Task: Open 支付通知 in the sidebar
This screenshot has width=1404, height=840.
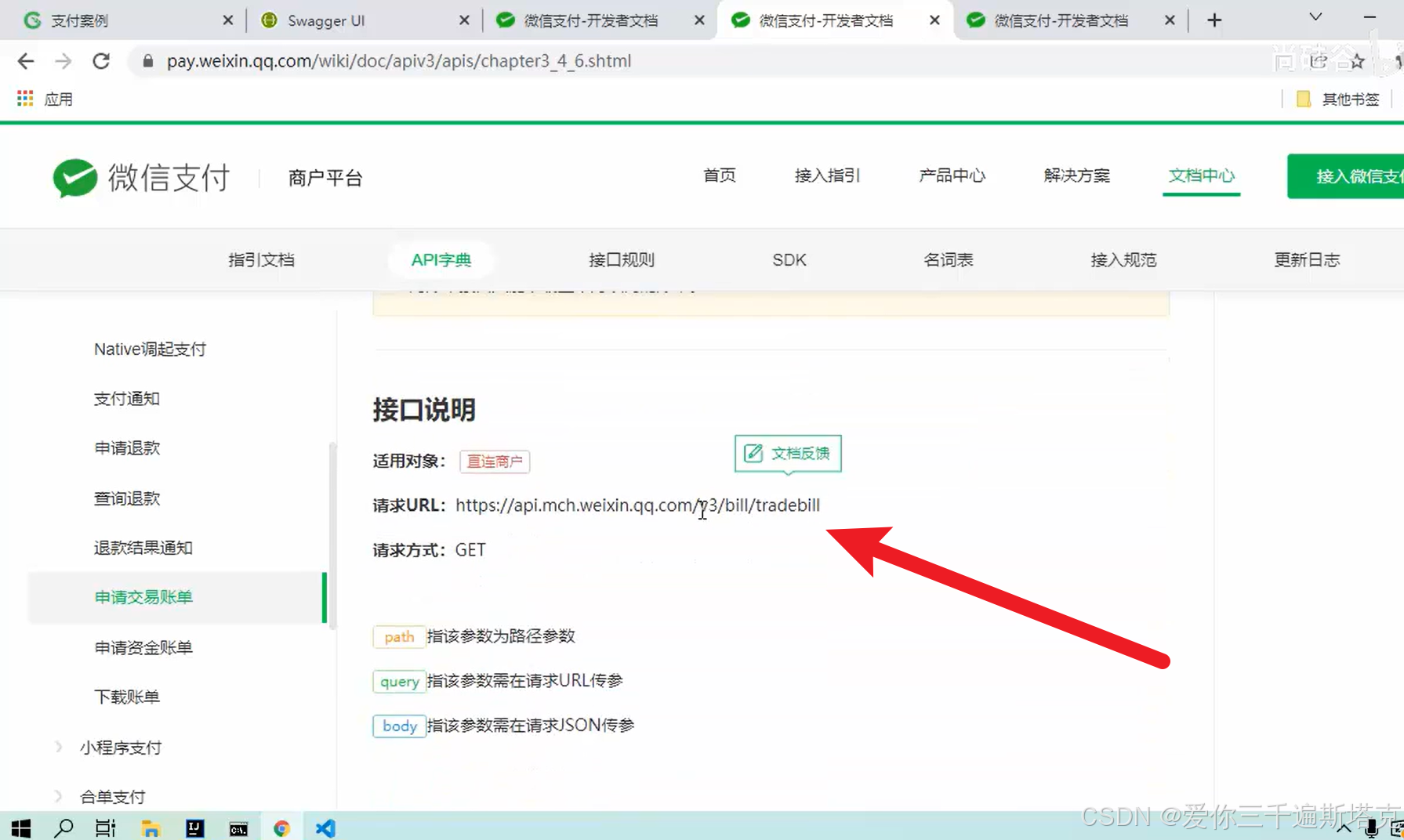Action: [x=127, y=399]
